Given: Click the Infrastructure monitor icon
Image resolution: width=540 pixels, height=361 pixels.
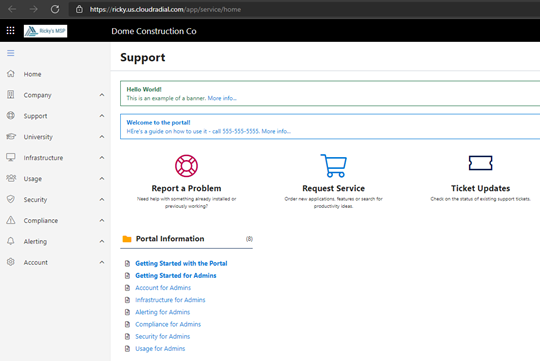Looking at the screenshot, I should [x=11, y=157].
